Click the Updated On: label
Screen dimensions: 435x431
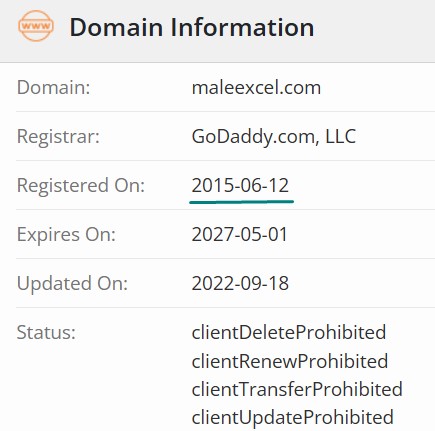(72, 283)
